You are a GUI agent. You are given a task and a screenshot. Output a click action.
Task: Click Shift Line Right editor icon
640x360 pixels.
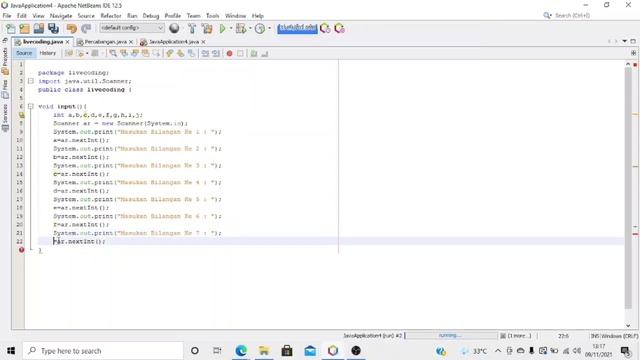[216, 53]
